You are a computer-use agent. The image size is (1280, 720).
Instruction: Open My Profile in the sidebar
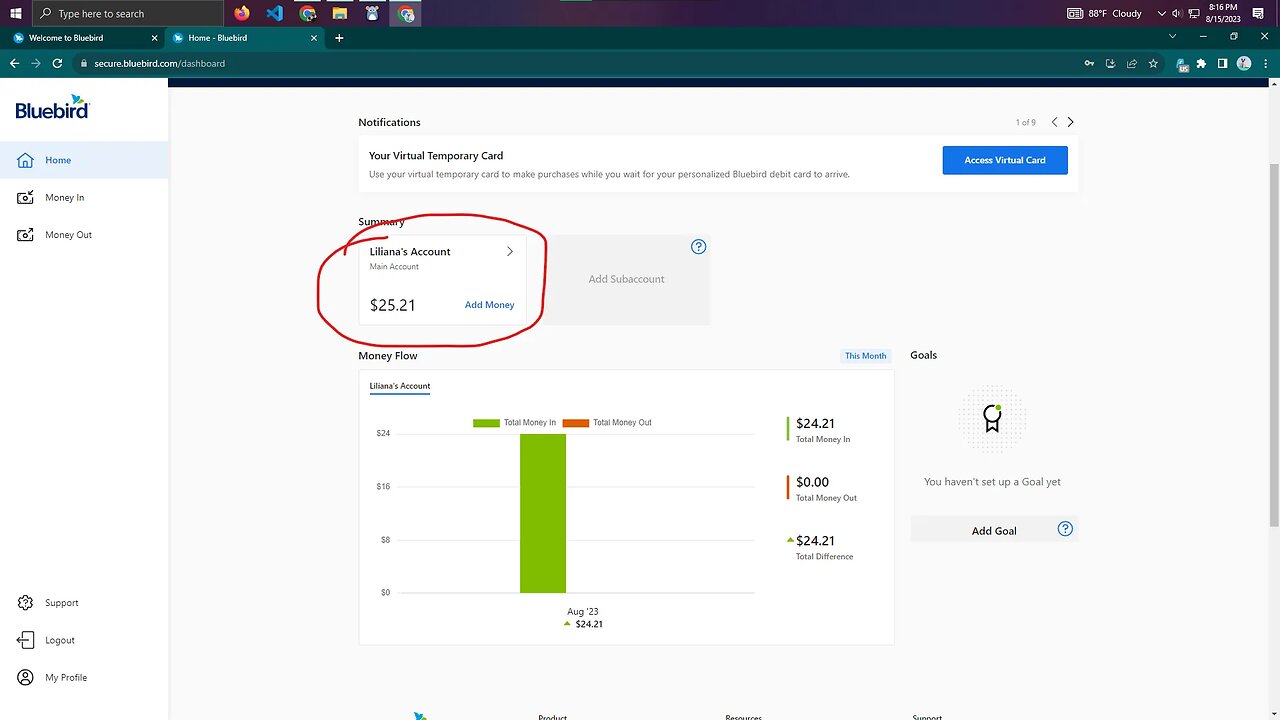(x=65, y=678)
